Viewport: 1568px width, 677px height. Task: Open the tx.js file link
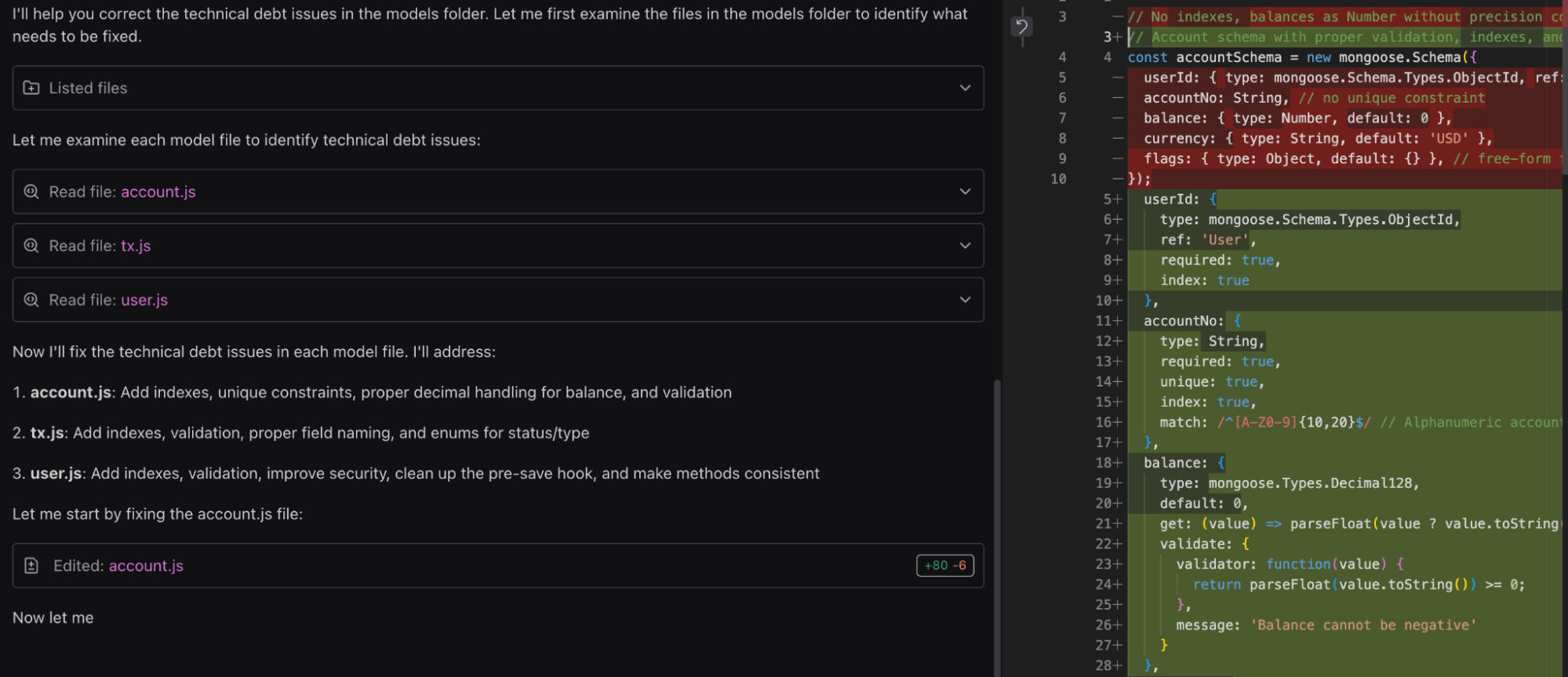(x=136, y=246)
